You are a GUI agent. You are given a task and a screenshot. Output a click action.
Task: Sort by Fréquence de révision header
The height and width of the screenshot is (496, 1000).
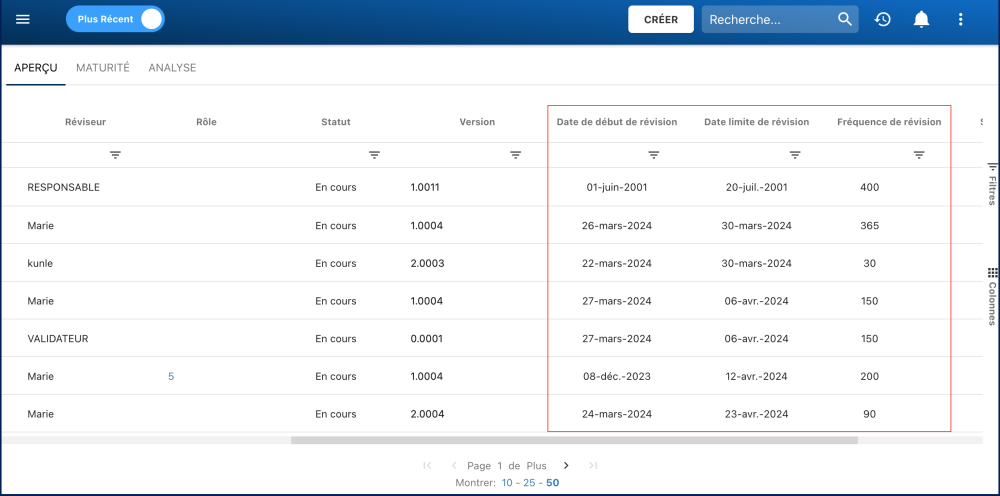pos(889,122)
